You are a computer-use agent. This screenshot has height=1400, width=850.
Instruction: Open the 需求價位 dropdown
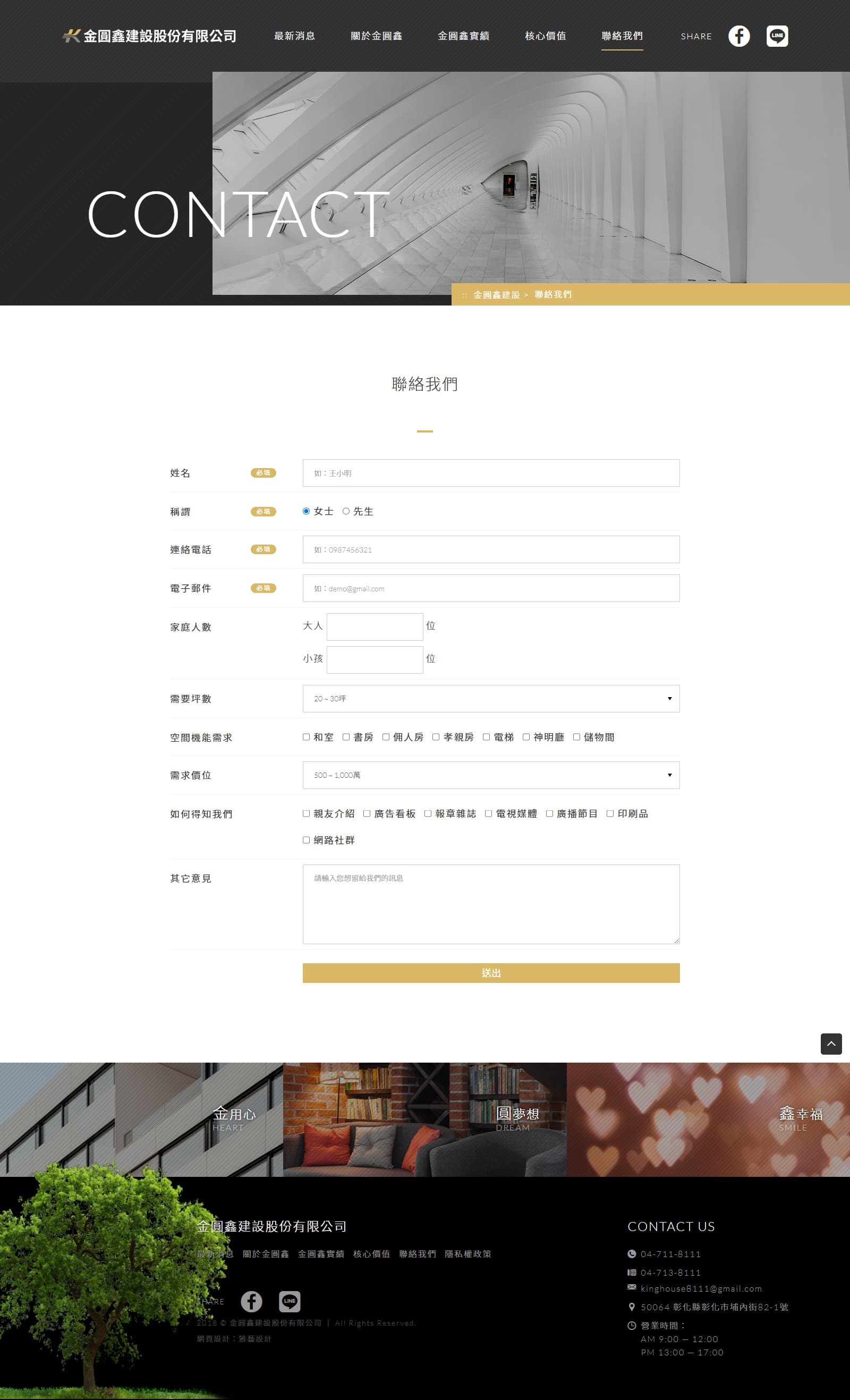491,775
